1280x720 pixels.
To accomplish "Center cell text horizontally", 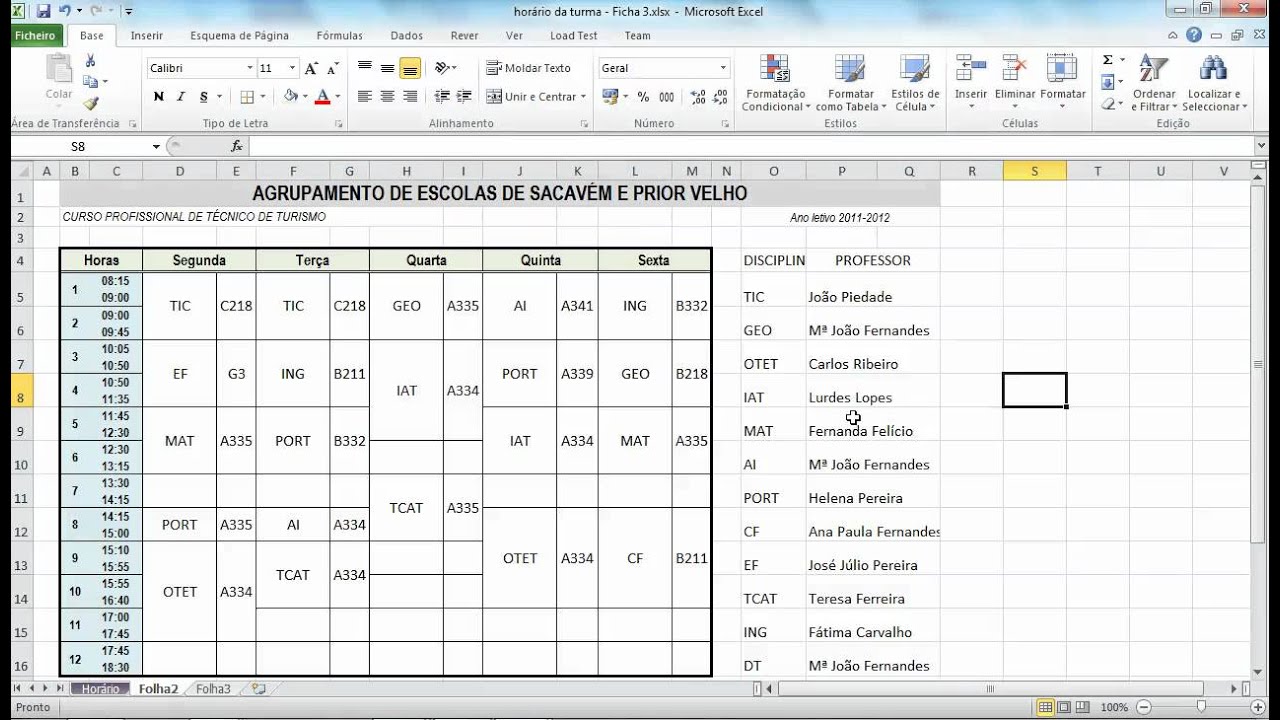I will click(387, 97).
